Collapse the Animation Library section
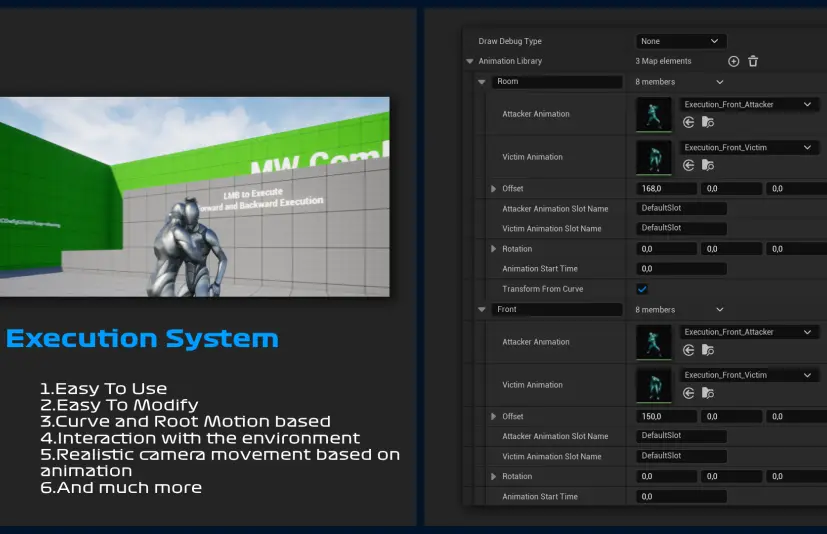Image resolution: width=827 pixels, height=534 pixels. tap(470, 61)
